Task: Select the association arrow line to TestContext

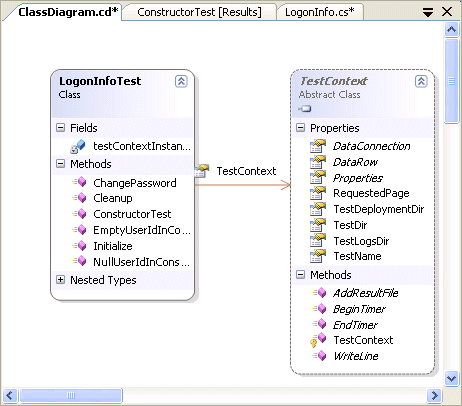Action: coord(242,185)
